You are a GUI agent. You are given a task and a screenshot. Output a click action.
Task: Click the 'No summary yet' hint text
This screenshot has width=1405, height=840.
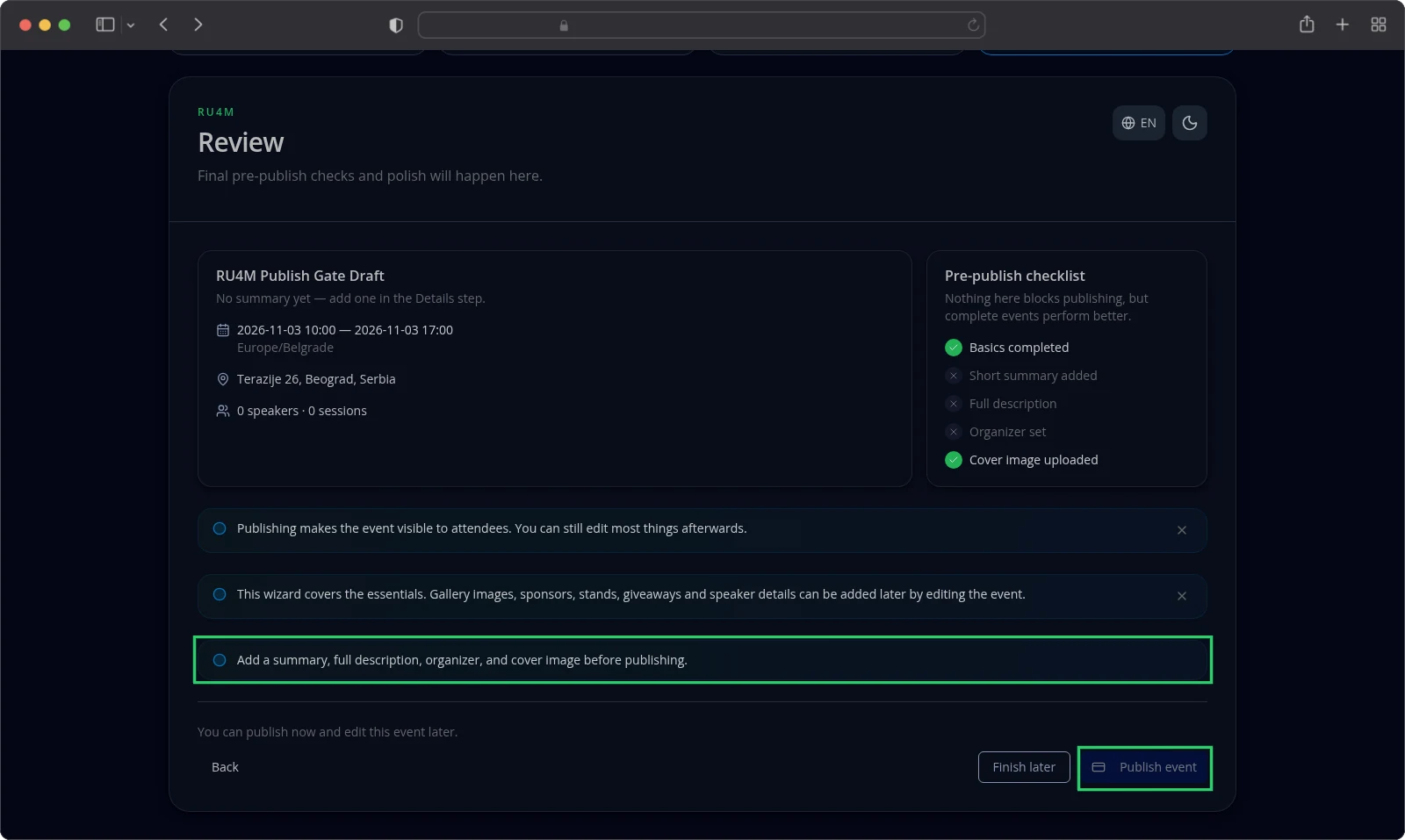click(x=350, y=298)
